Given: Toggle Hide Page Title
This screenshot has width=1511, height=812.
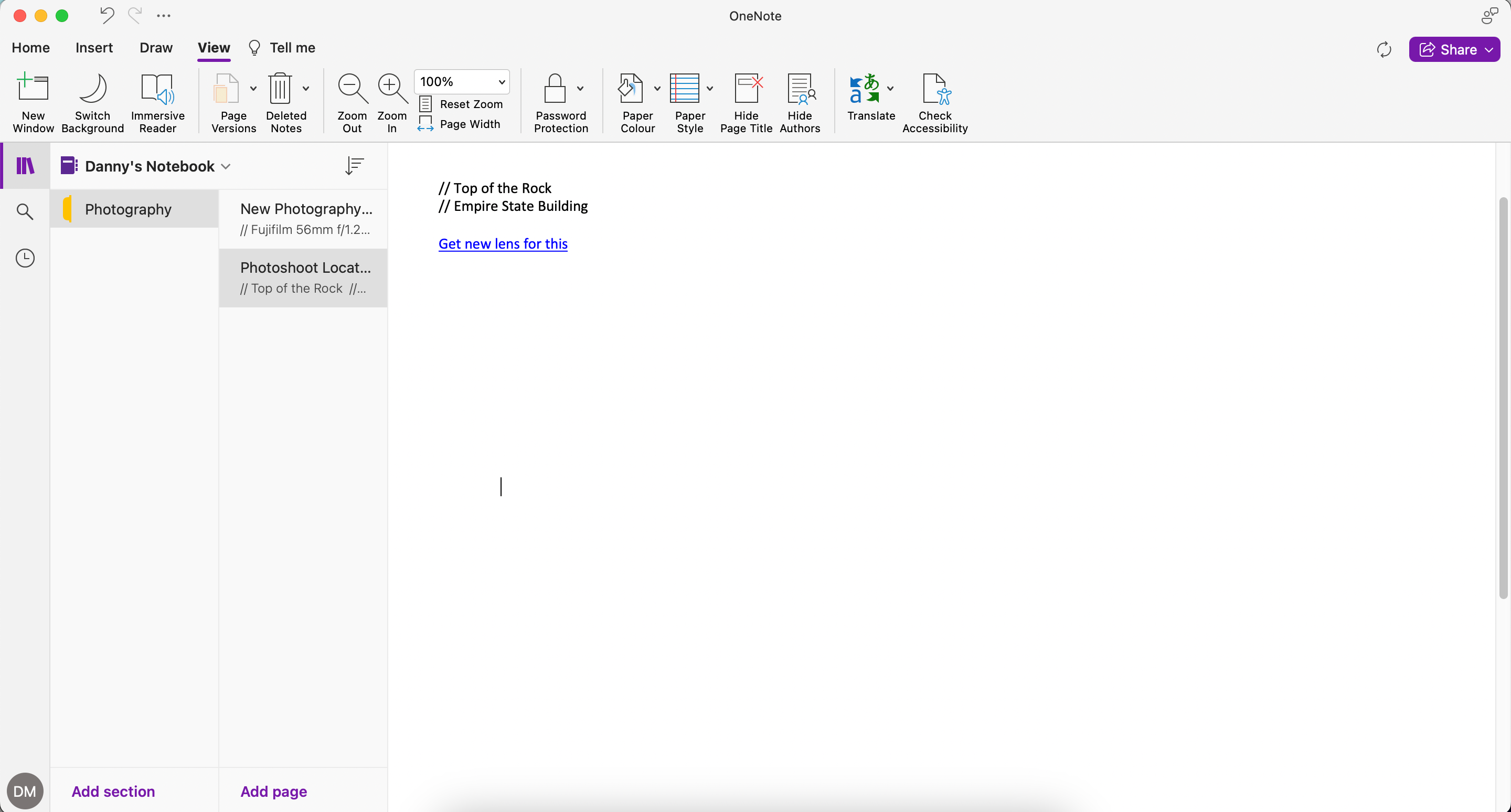Looking at the screenshot, I should (746, 103).
